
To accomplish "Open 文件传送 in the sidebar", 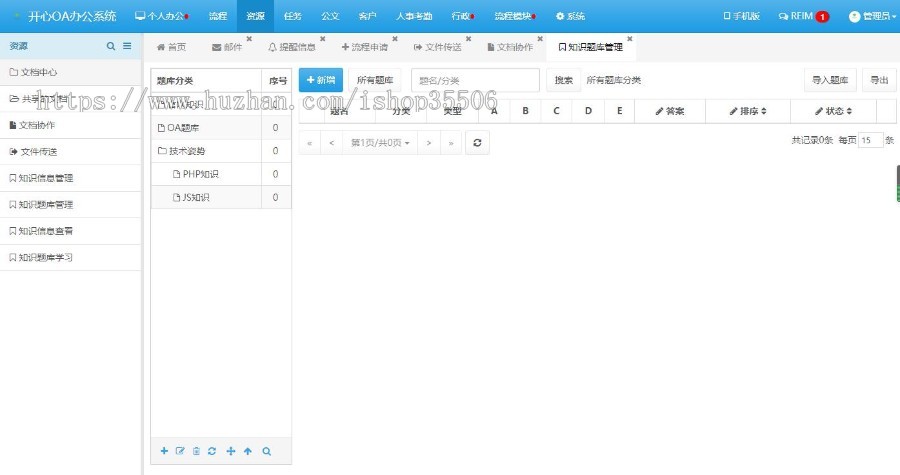I will point(70,151).
